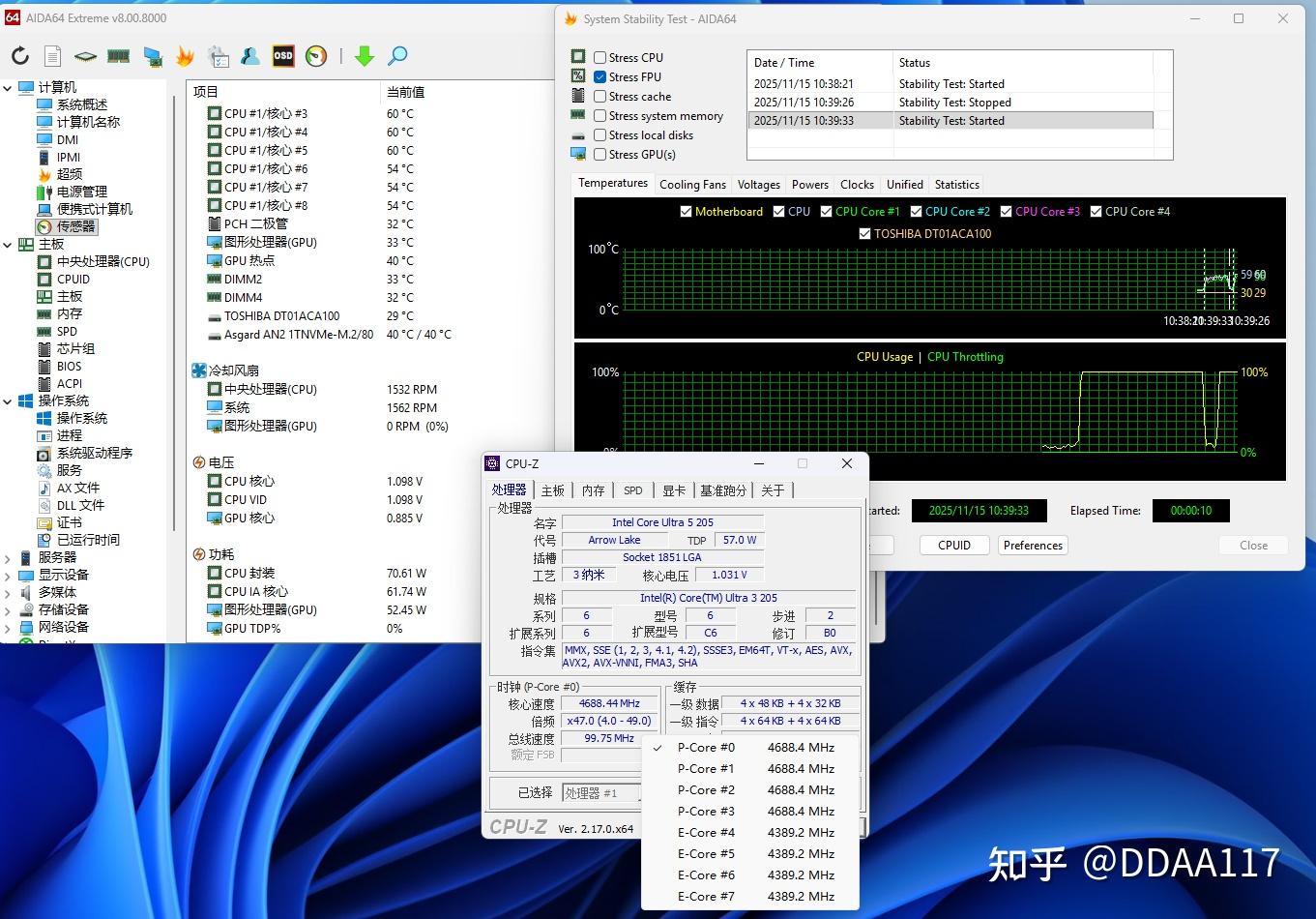Open the OSD panel icon
Image resolution: width=1316 pixels, height=919 pixels.
283,56
